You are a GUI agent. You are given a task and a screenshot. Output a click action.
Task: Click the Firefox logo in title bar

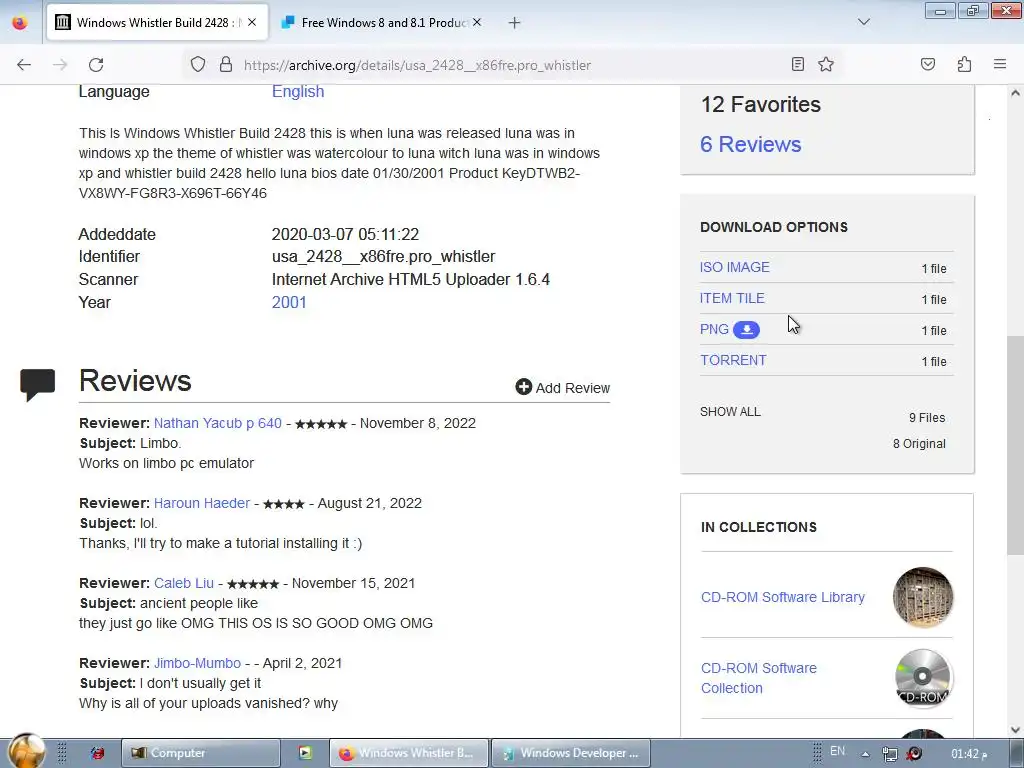pyautogui.click(x=20, y=22)
